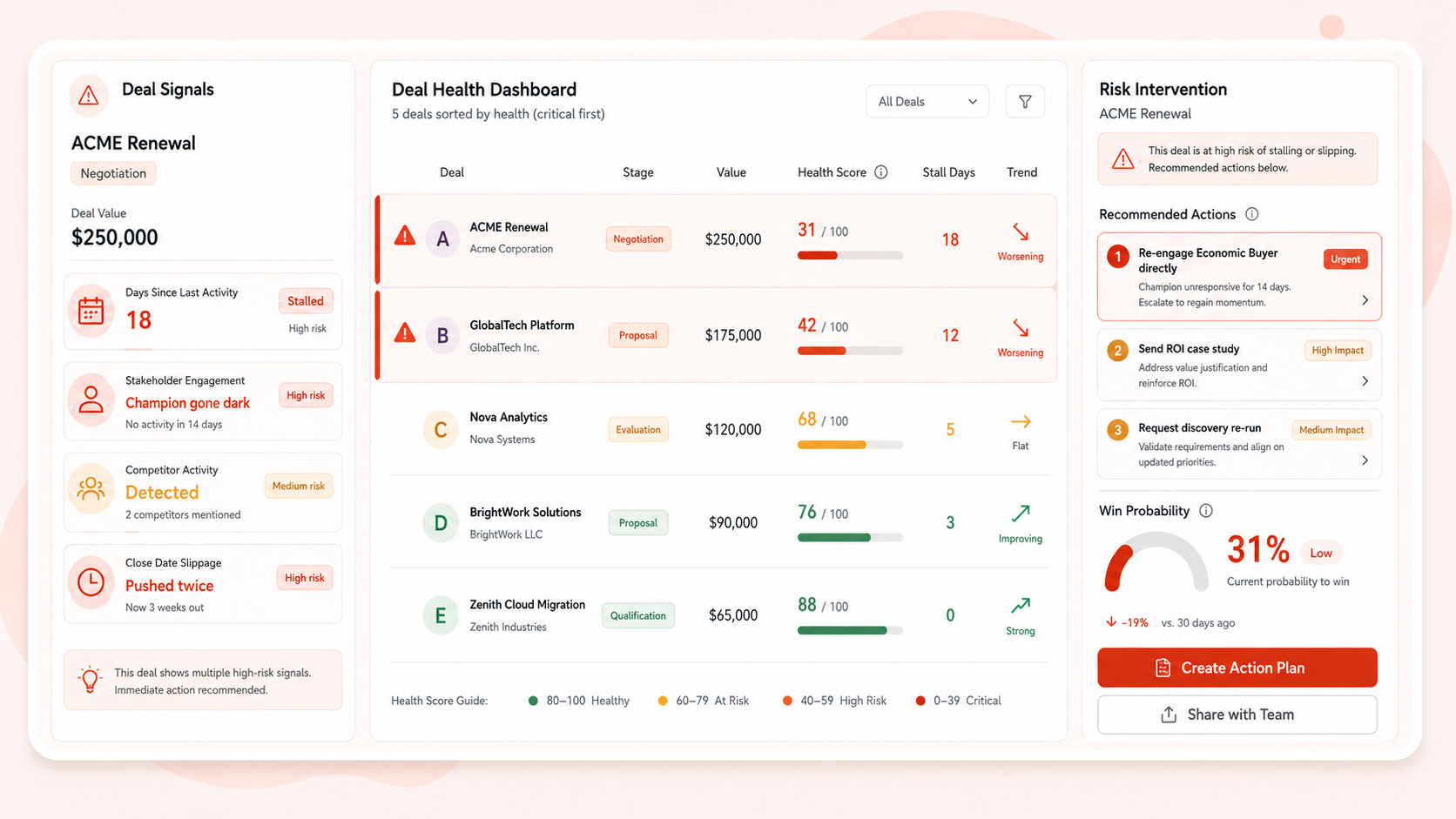1456x819 pixels.
Task: Click Zenith Cloud Migration health score bar
Action: [850, 630]
